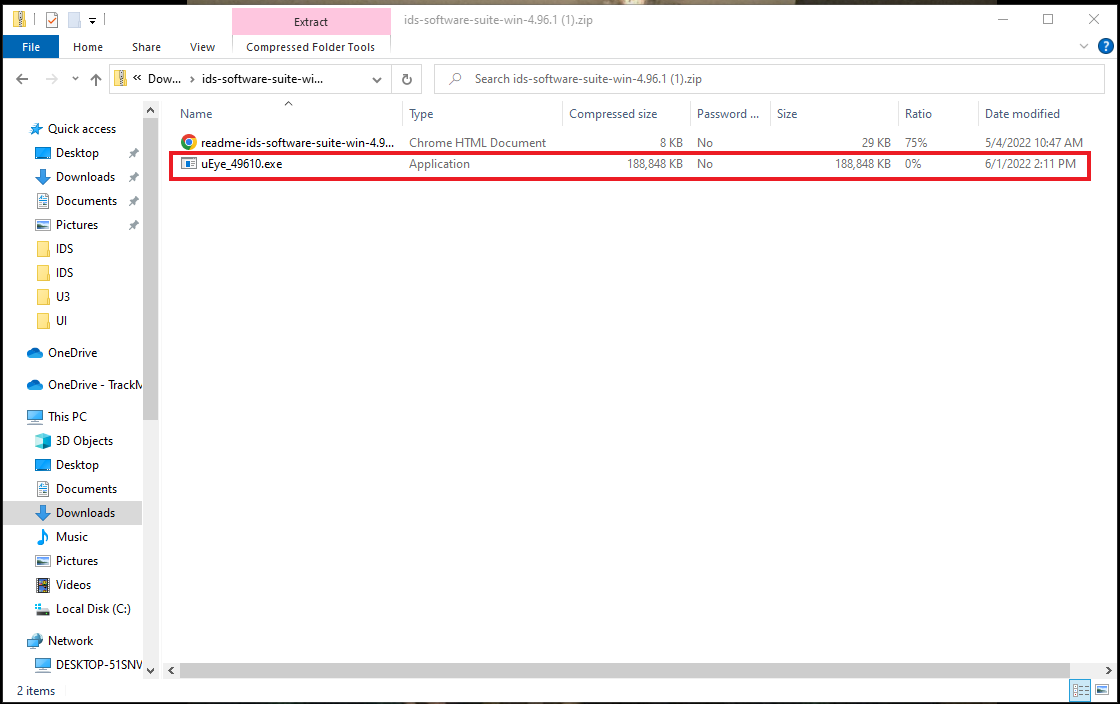Open recent locations dropdown arrow

click(x=75, y=79)
